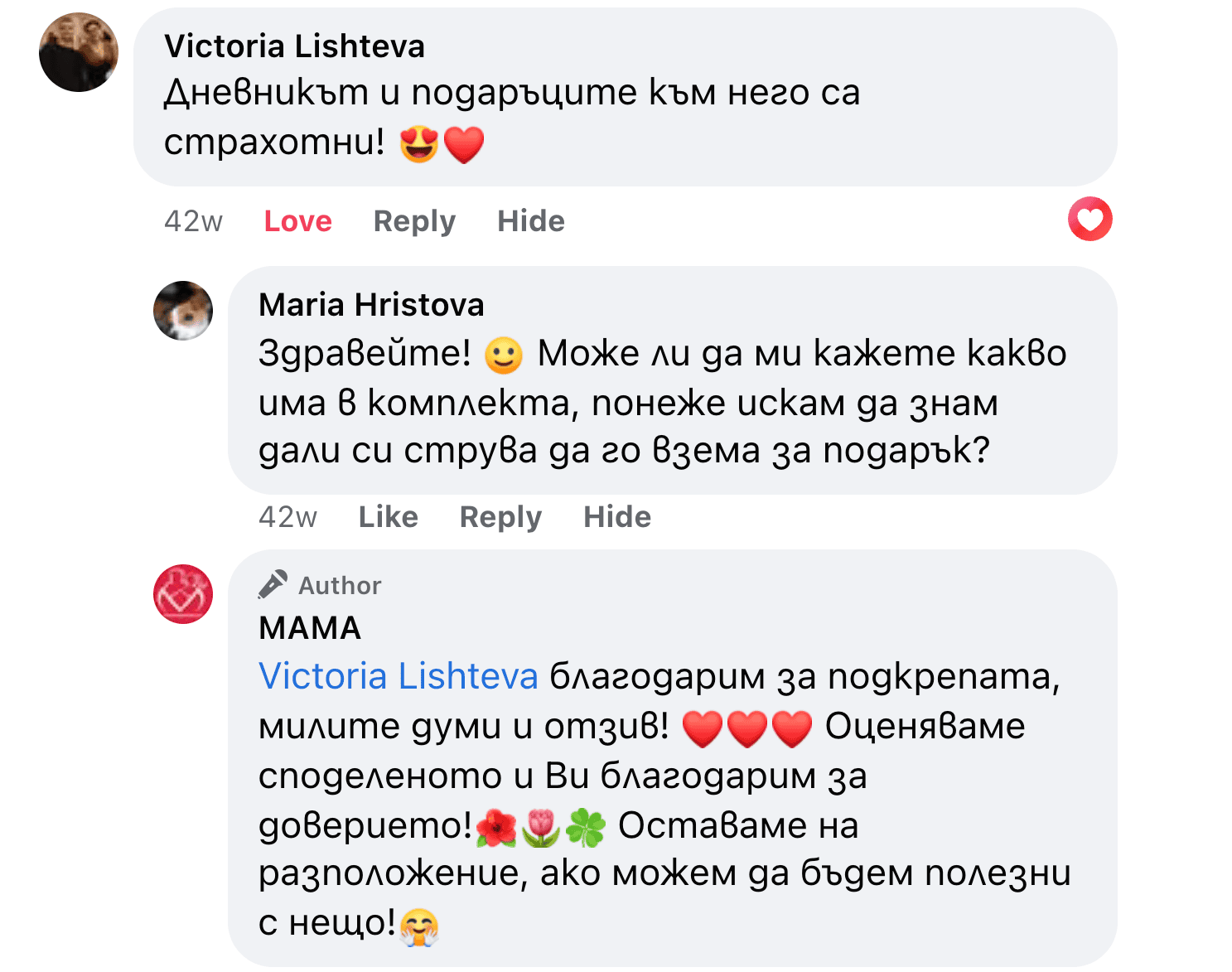Click the heart-eyes emoji in Victoria's comment

tap(419, 144)
